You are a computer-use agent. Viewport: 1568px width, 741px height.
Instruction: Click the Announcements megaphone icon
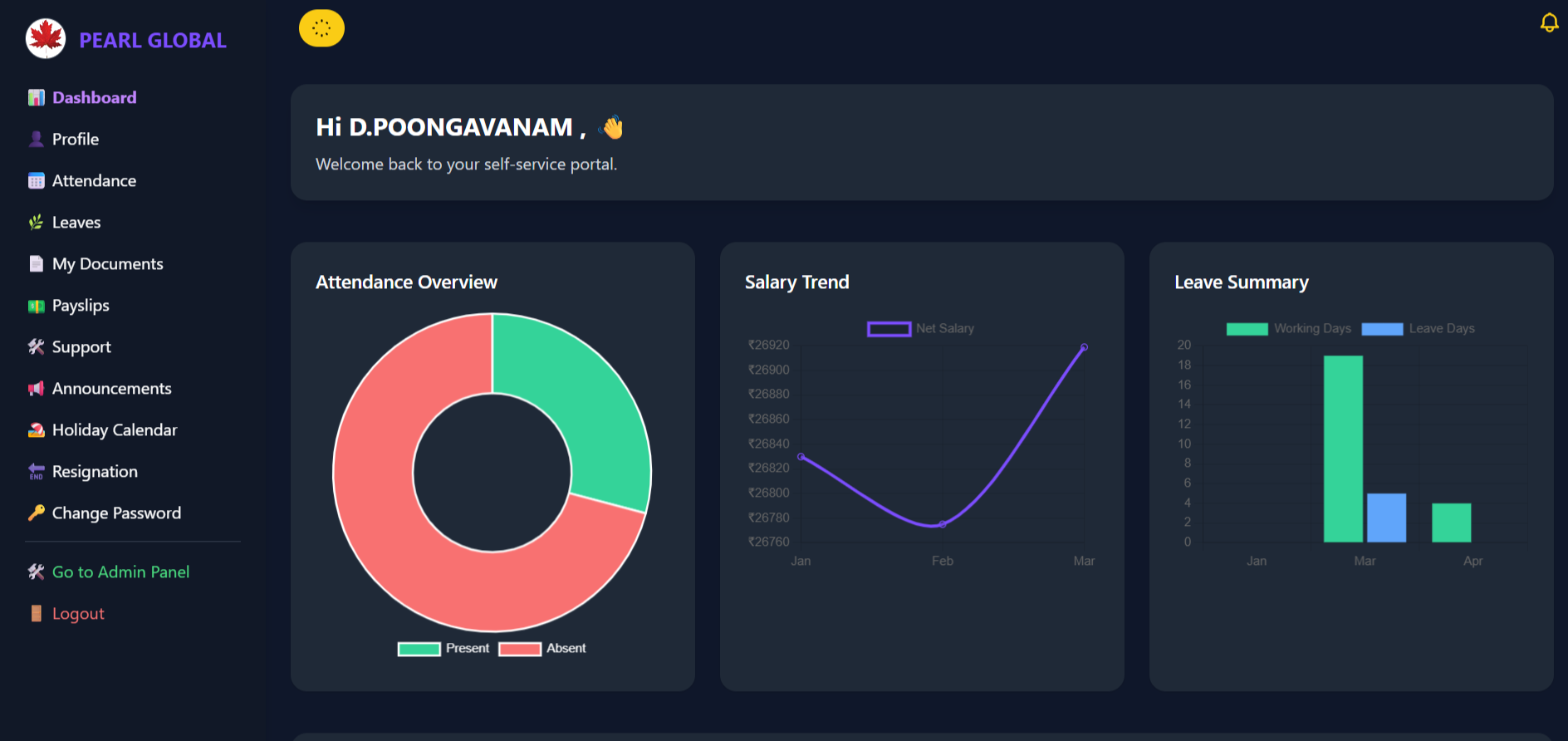click(x=36, y=389)
